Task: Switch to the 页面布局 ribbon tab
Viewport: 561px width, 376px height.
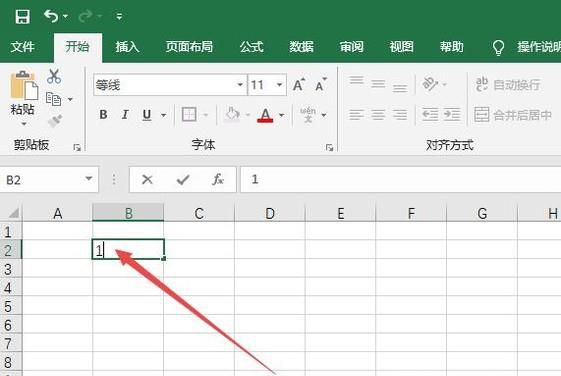Action: tap(189, 47)
